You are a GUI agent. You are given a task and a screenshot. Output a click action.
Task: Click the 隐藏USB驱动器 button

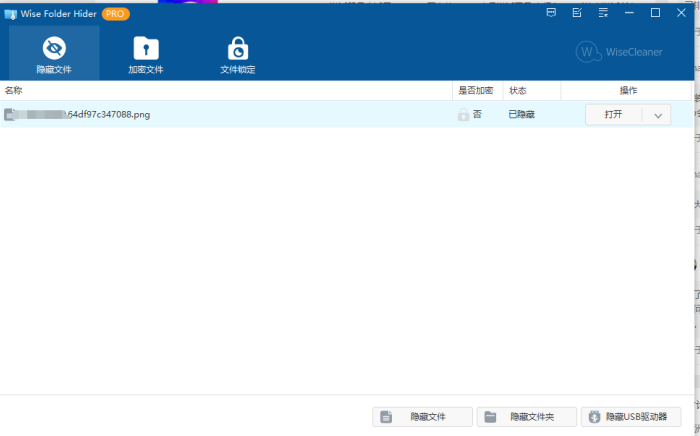coord(631,417)
